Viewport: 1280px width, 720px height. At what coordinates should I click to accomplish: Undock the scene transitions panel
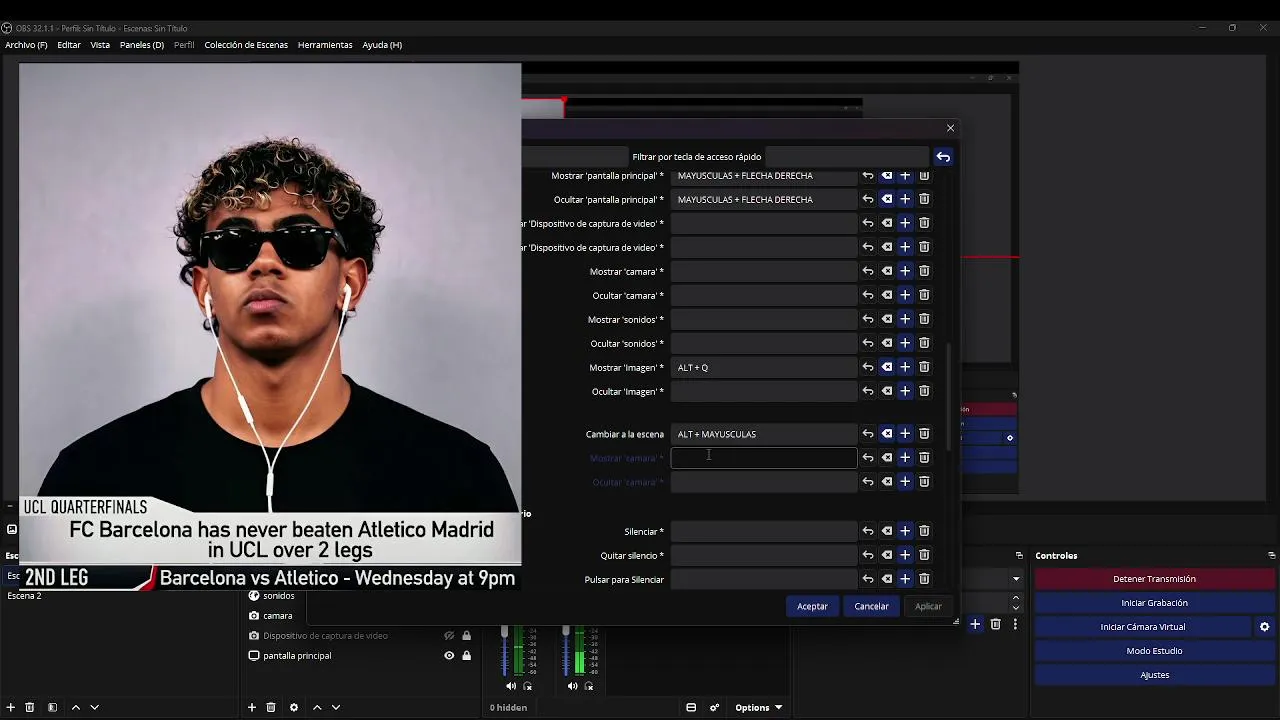coord(1019,555)
